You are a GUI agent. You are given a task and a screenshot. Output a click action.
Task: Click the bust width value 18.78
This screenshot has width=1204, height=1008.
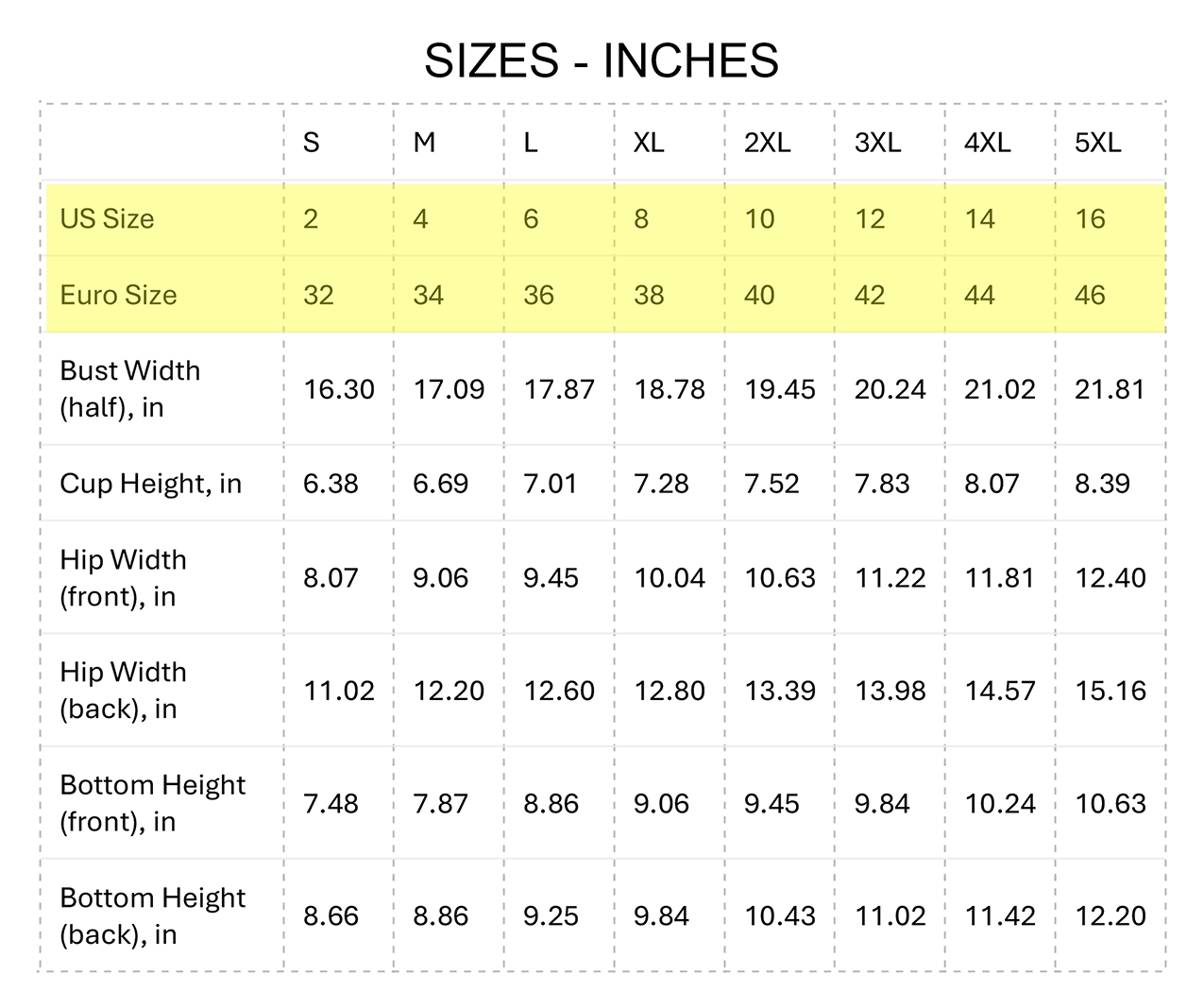(x=670, y=389)
